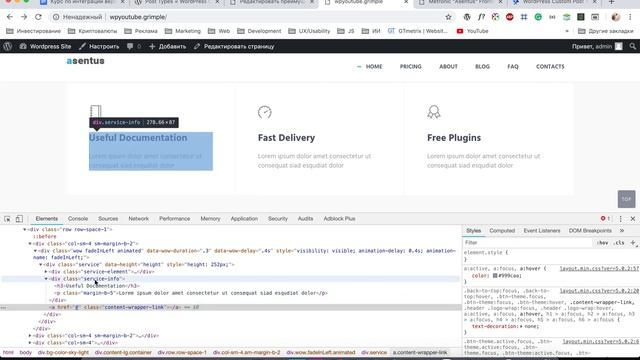Open the layout.min.css source link for a:hover

coord(599,269)
